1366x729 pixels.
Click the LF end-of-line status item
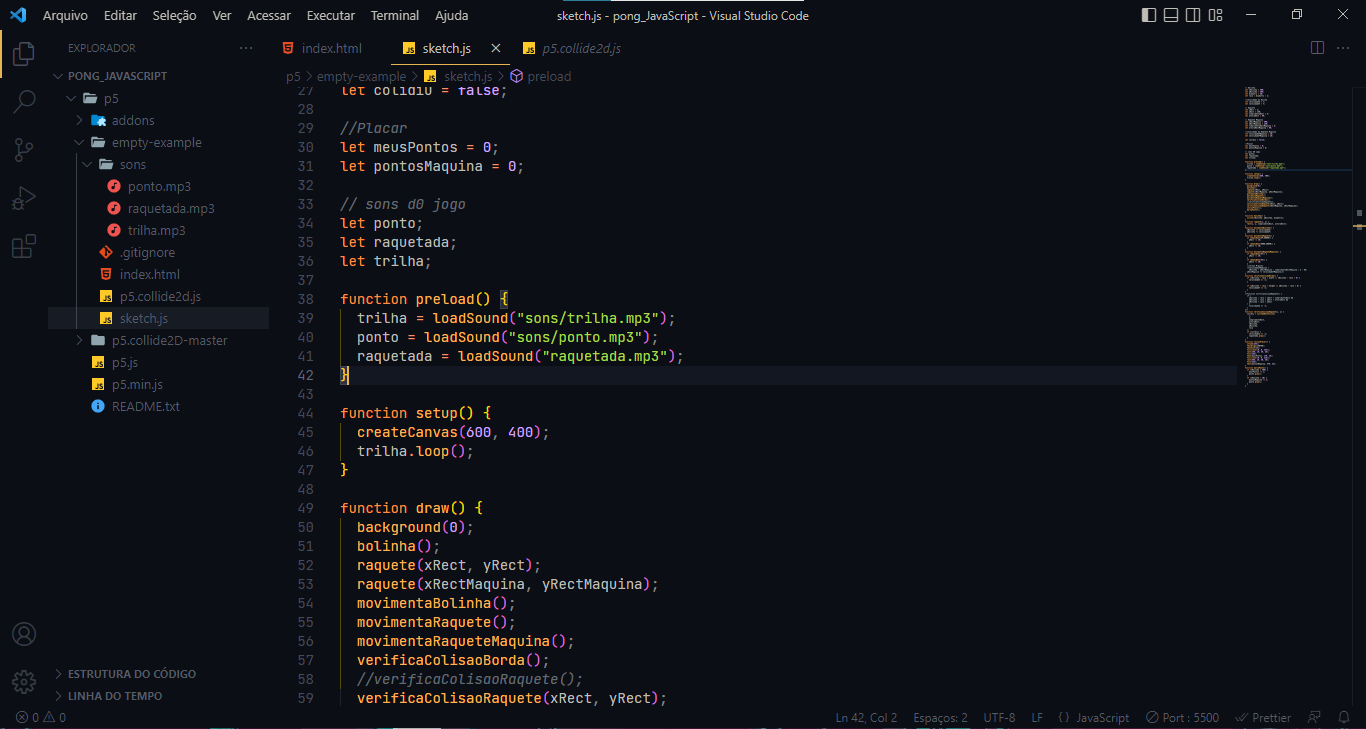[1037, 717]
